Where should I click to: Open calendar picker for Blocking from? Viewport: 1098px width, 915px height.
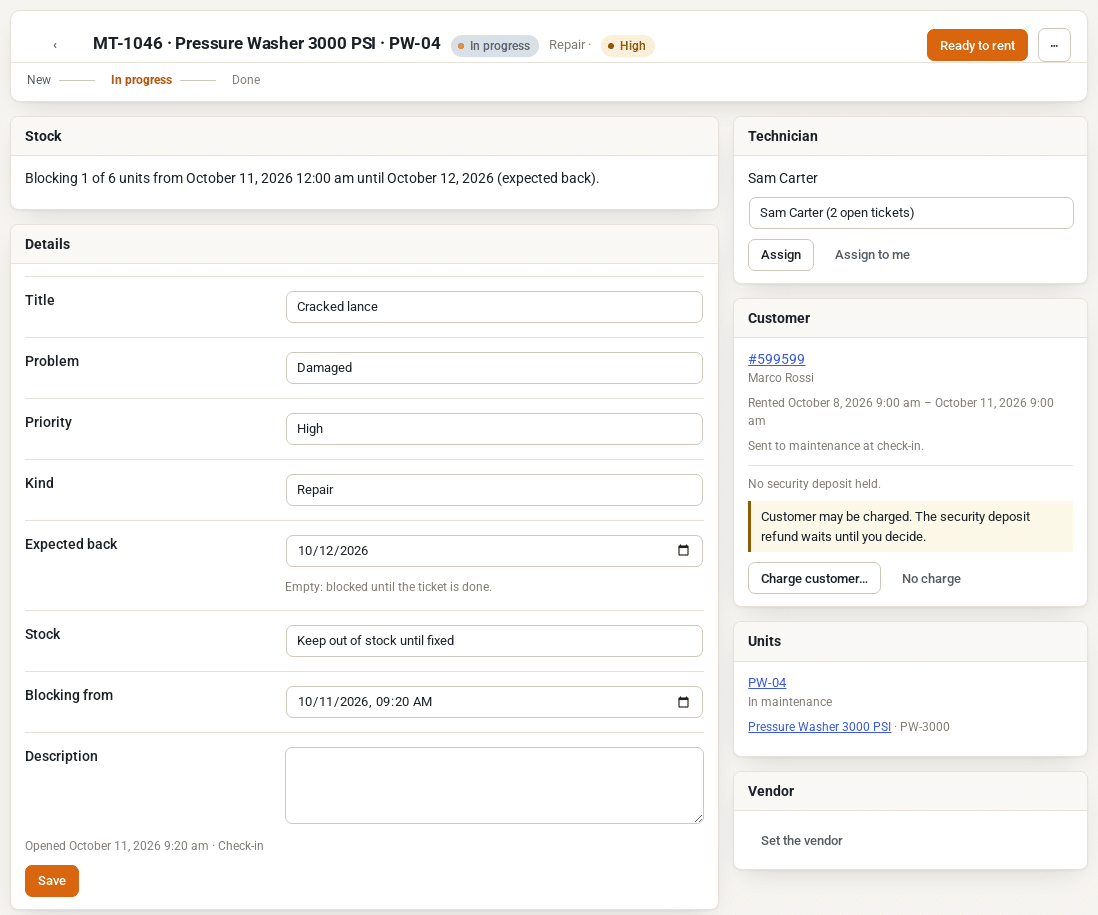click(683, 701)
